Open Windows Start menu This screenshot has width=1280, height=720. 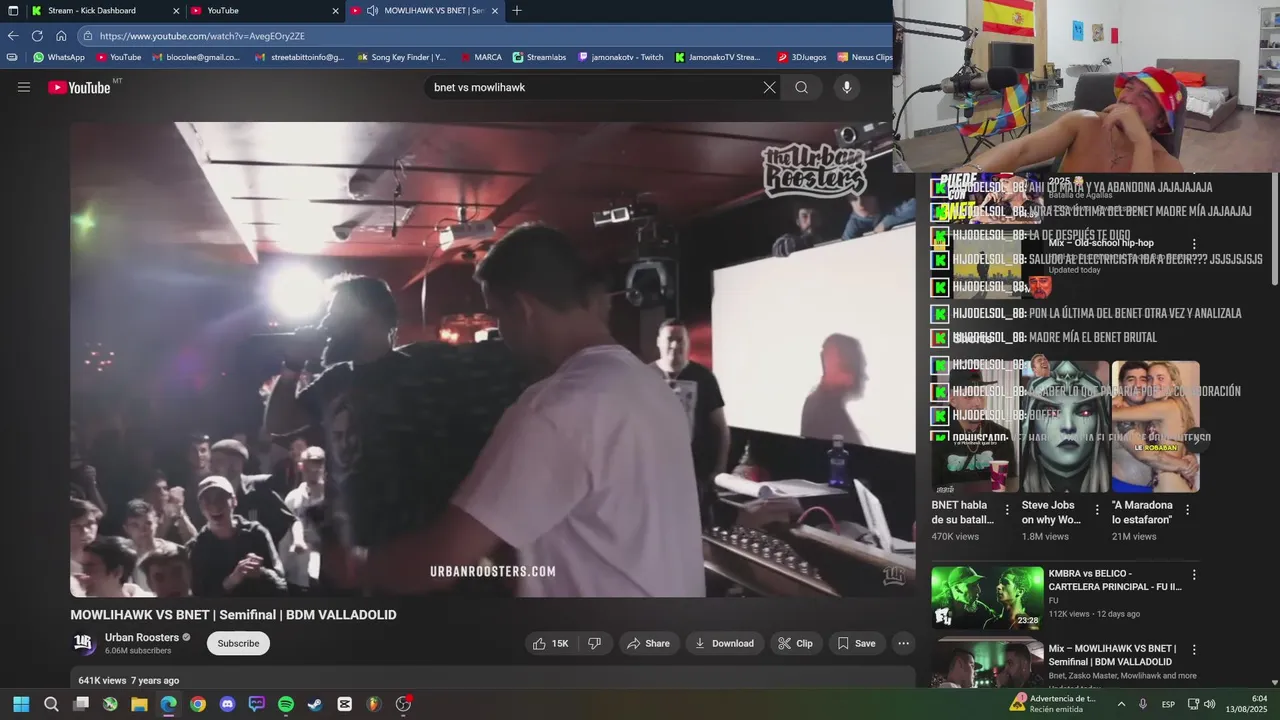21,704
